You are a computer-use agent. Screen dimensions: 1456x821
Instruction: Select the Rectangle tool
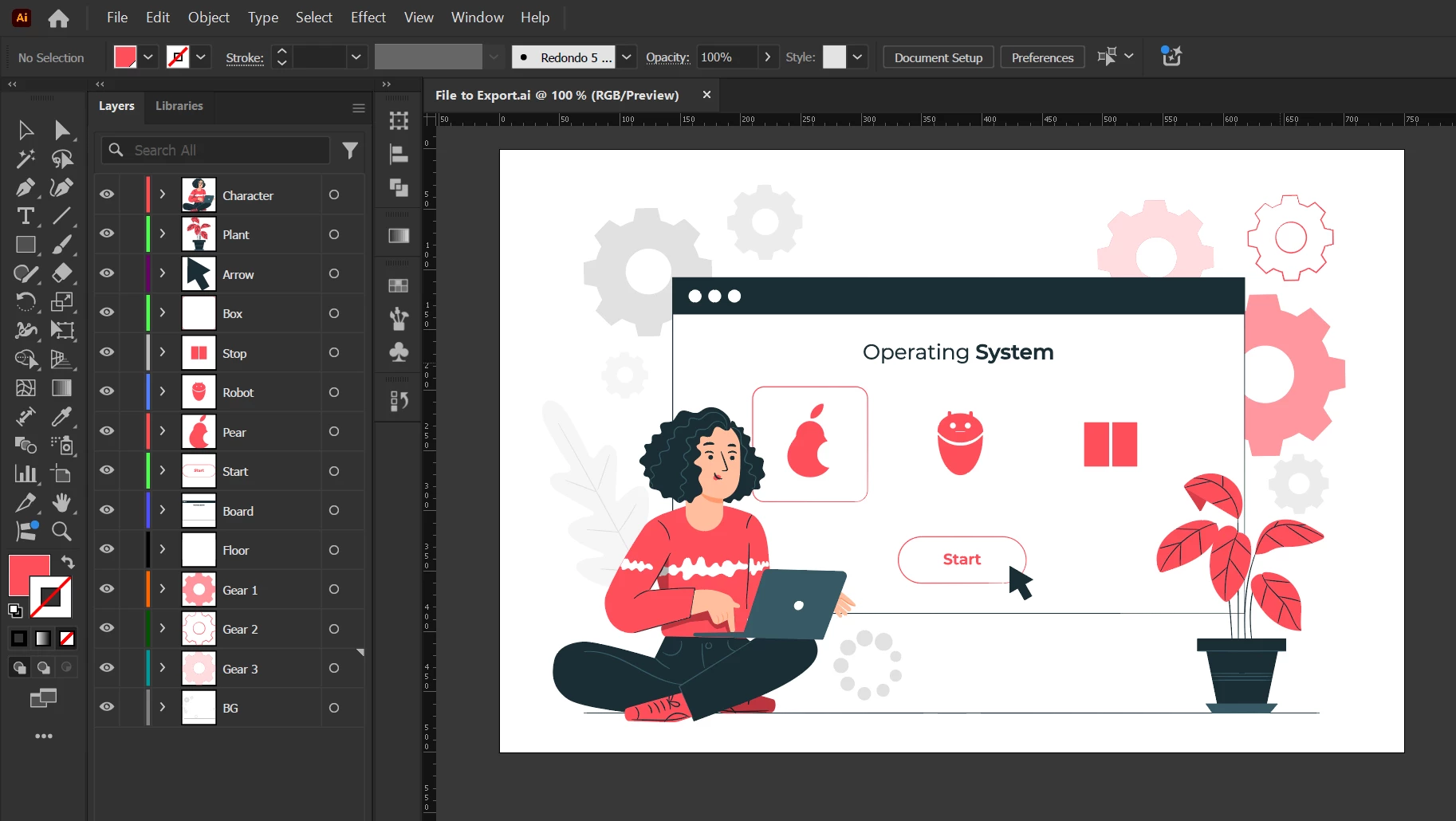pos(26,245)
